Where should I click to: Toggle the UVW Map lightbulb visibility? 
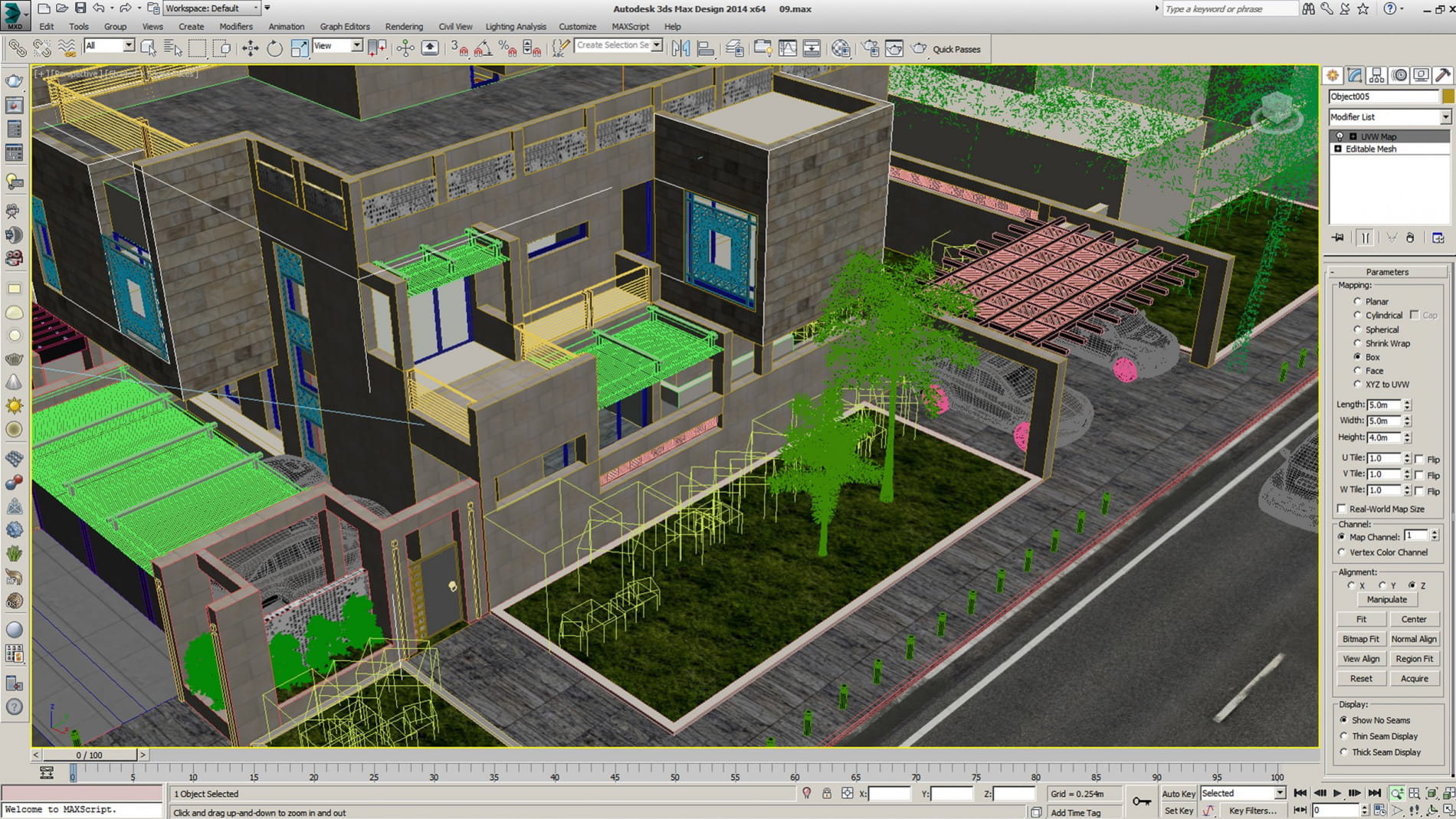point(1340,136)
